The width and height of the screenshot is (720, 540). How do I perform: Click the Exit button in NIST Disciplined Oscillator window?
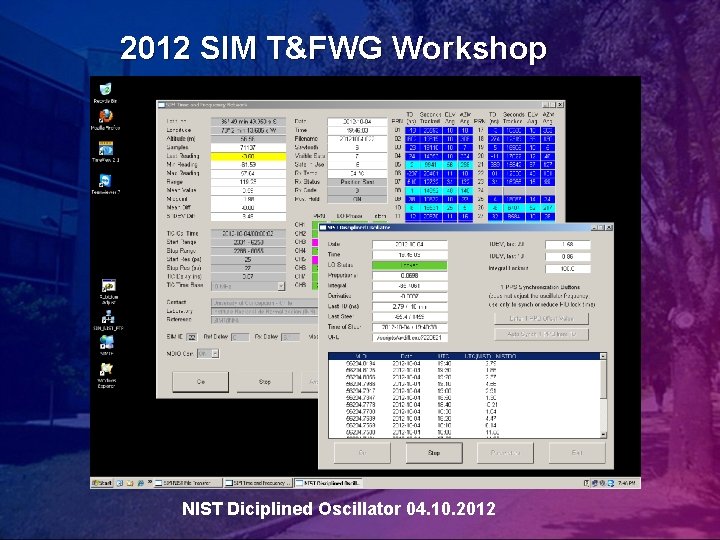577,453
